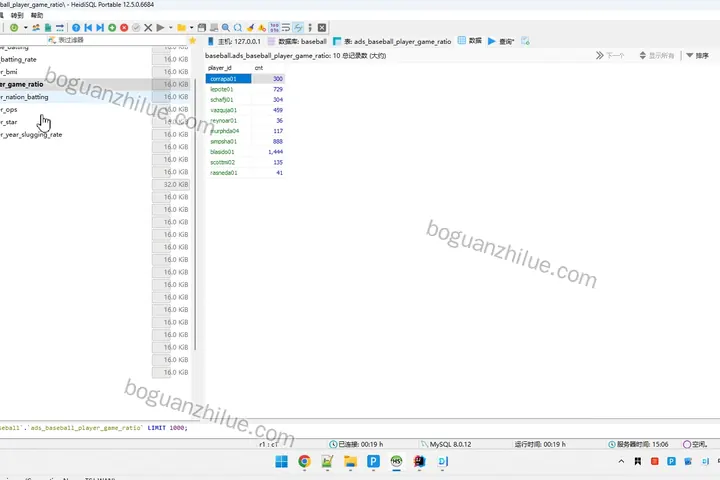This screenshot has height=480, width=720.
Task: Click the blue data transfer arrows icon
Action: pyautogui.click(x=60, y=28)
